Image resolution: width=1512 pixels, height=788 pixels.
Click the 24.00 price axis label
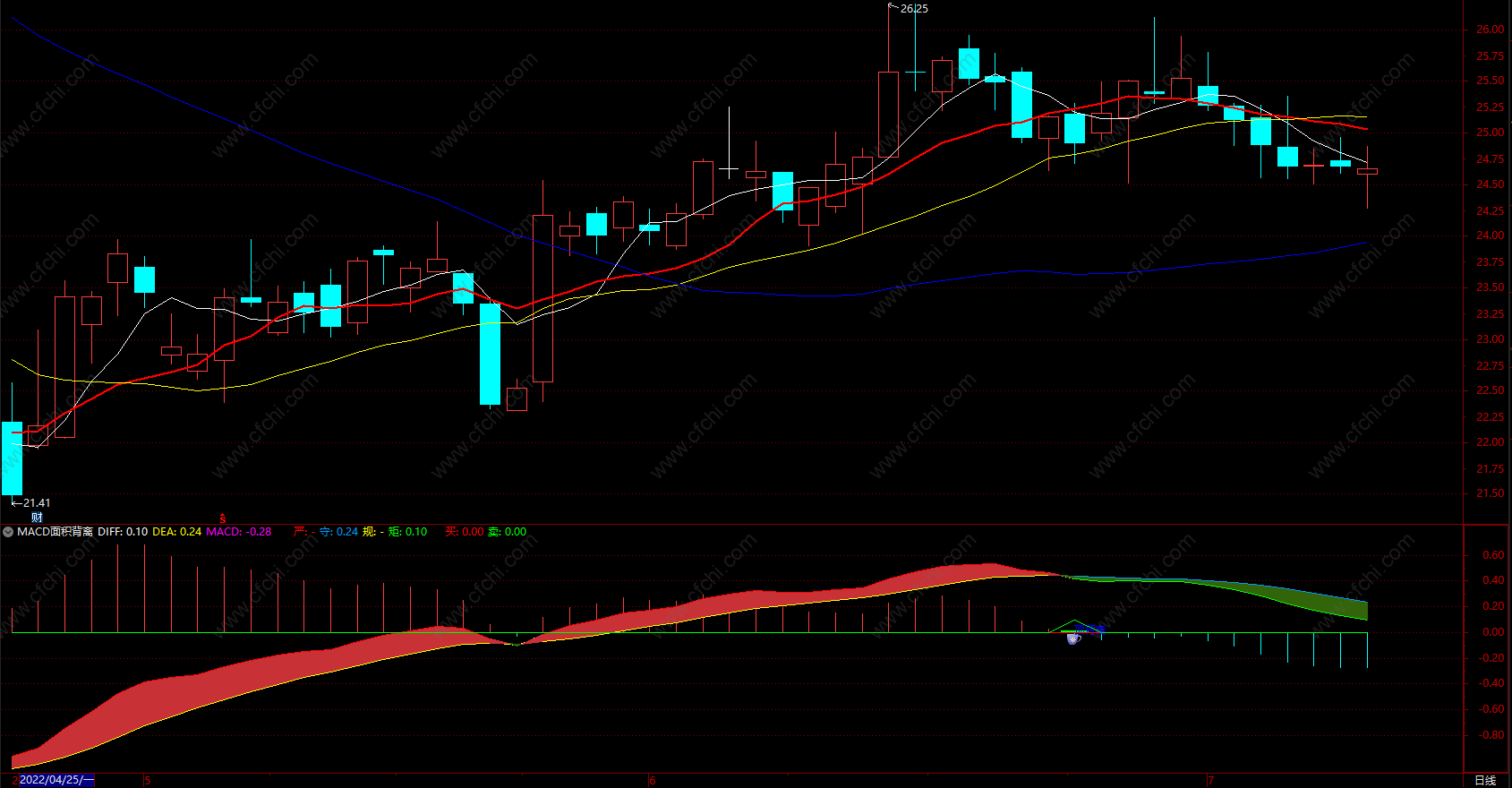[1490, 236]
